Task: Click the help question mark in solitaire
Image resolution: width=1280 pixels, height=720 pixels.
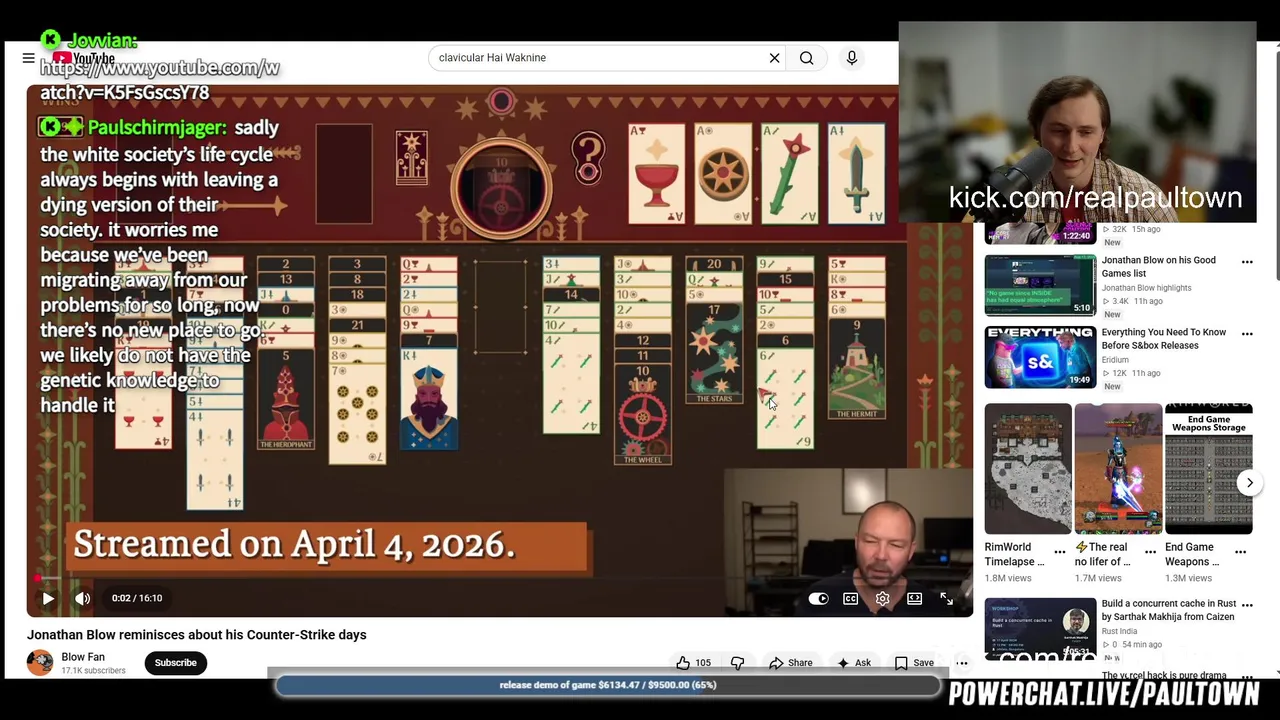Action: [588, 156]
